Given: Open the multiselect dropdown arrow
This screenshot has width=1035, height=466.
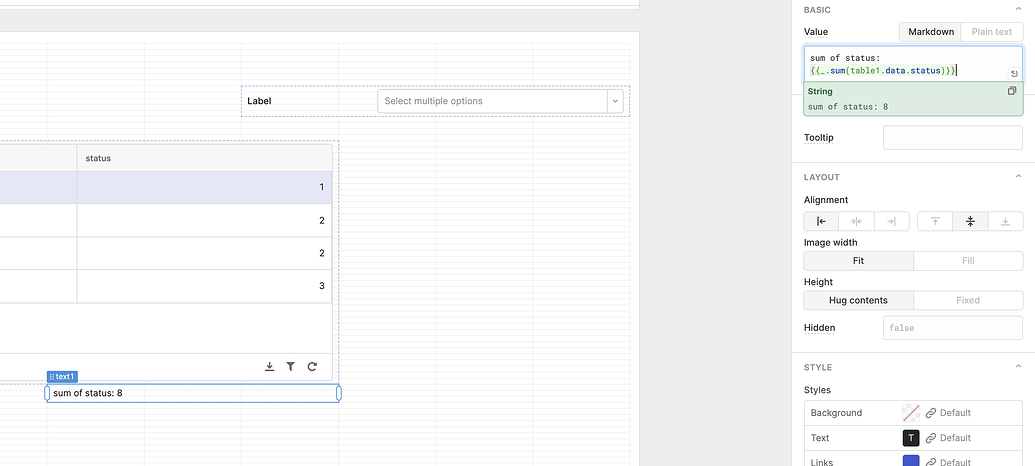Looking at the screenshot, I should click(616, 101).
